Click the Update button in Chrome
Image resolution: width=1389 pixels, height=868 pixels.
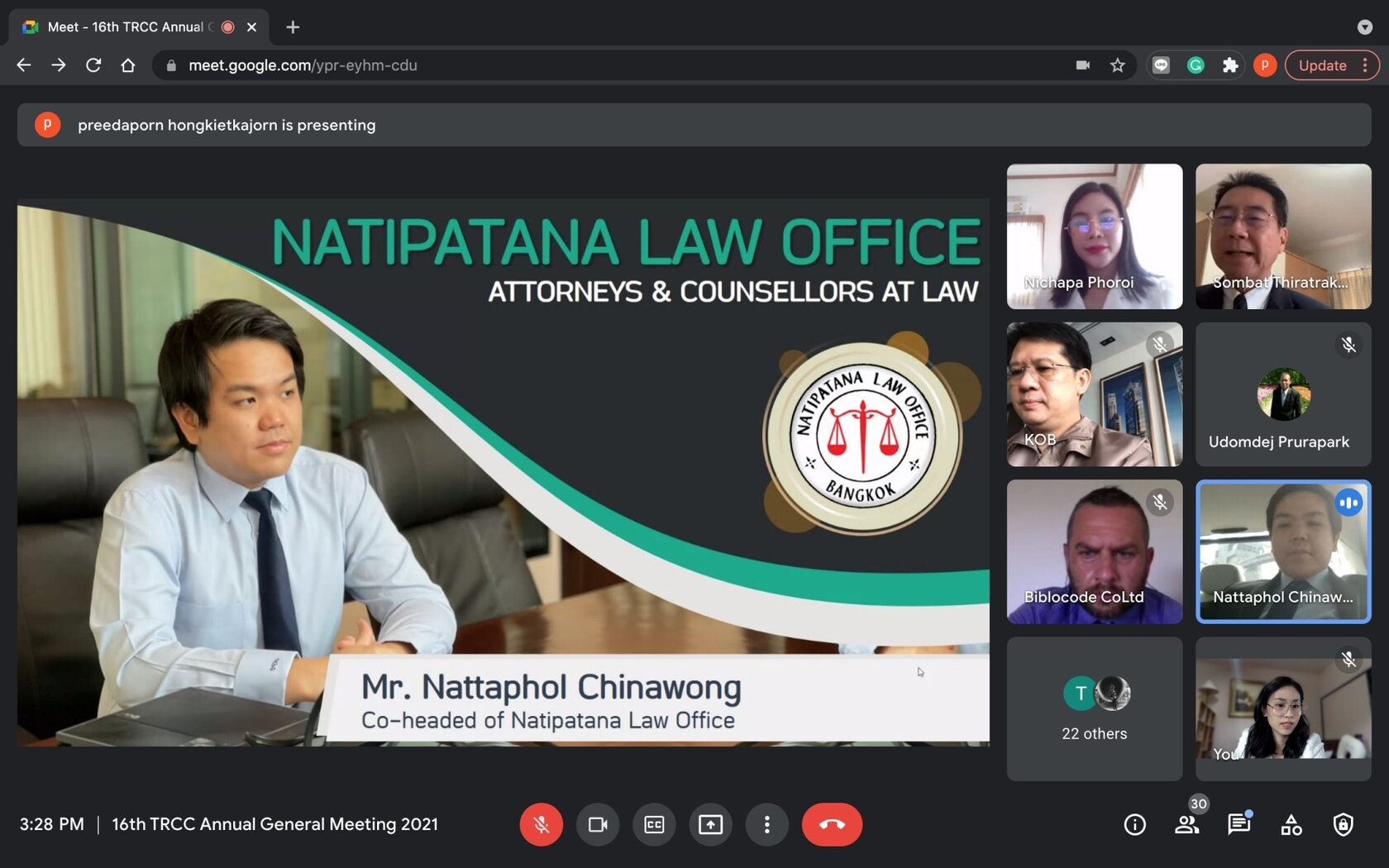pos(1322,65)
